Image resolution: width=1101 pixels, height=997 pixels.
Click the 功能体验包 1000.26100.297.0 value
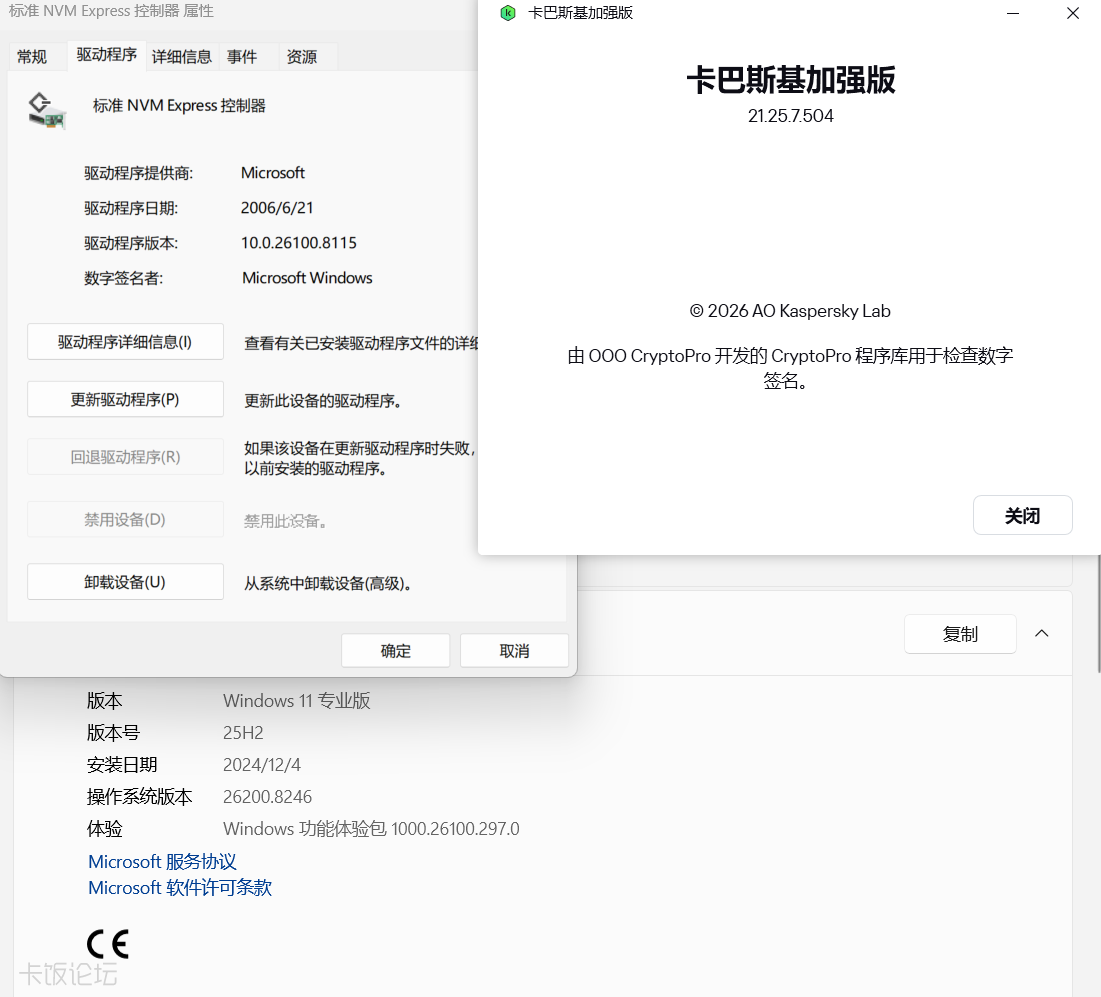pyautogui.click(x=371, y=828)
